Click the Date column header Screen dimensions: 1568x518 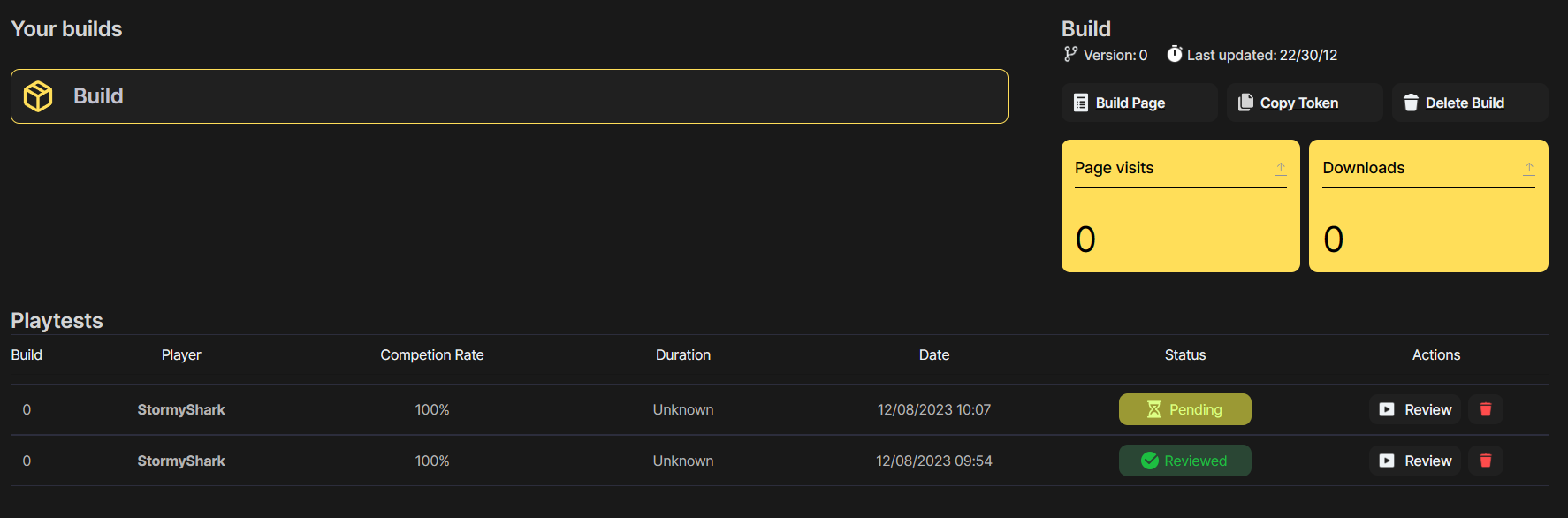coord(933,354)
